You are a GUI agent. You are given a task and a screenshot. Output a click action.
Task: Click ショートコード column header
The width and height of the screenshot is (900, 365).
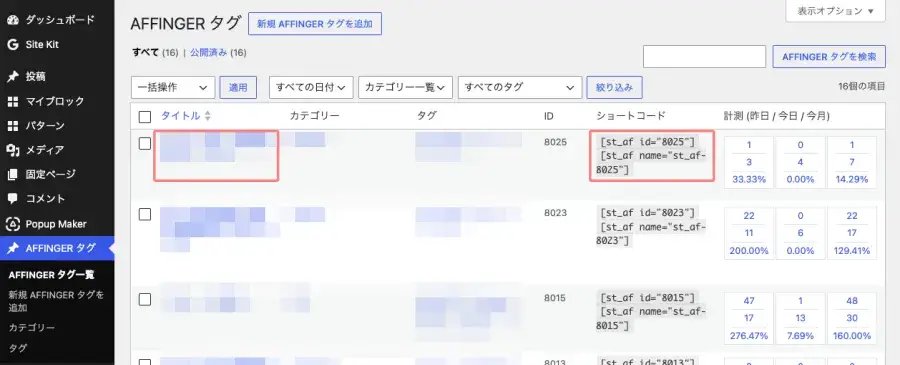point(631,116)
